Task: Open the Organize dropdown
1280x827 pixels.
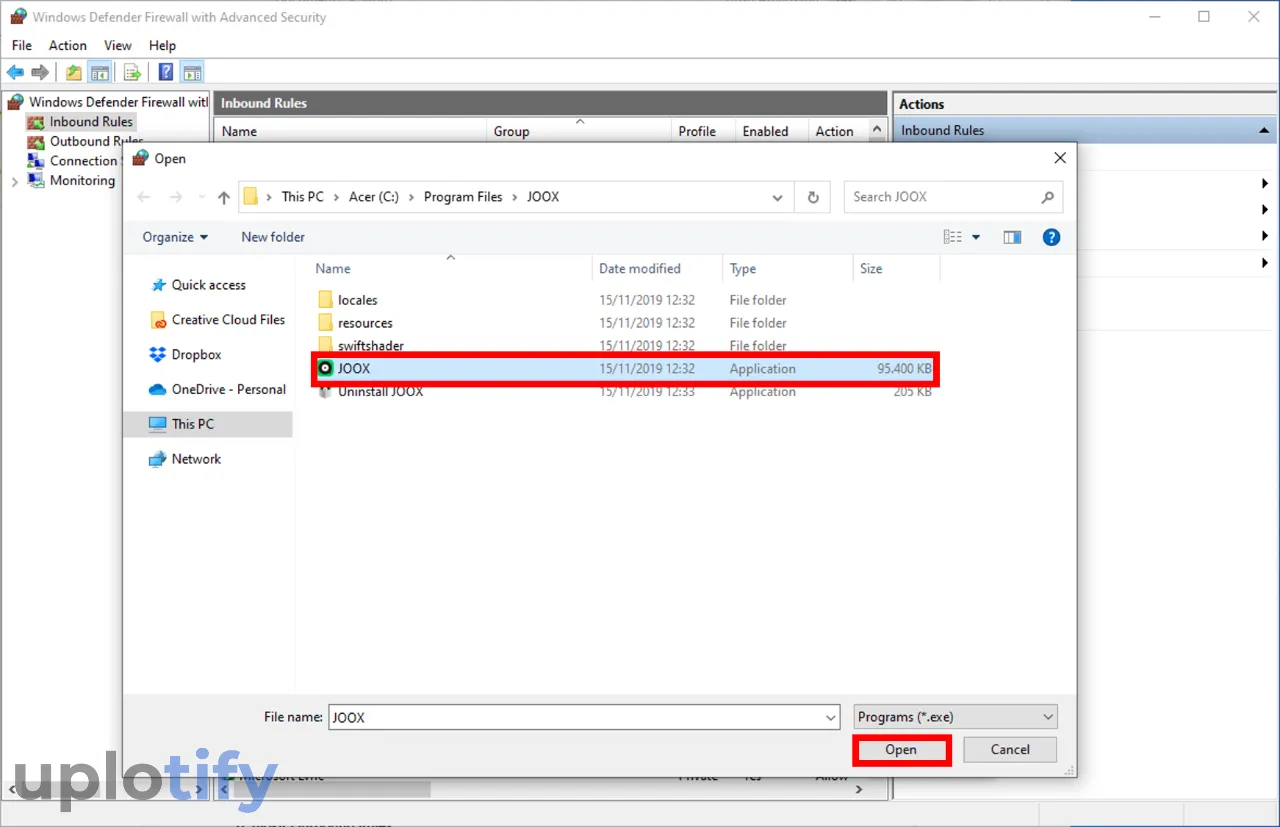Action: 175,237
